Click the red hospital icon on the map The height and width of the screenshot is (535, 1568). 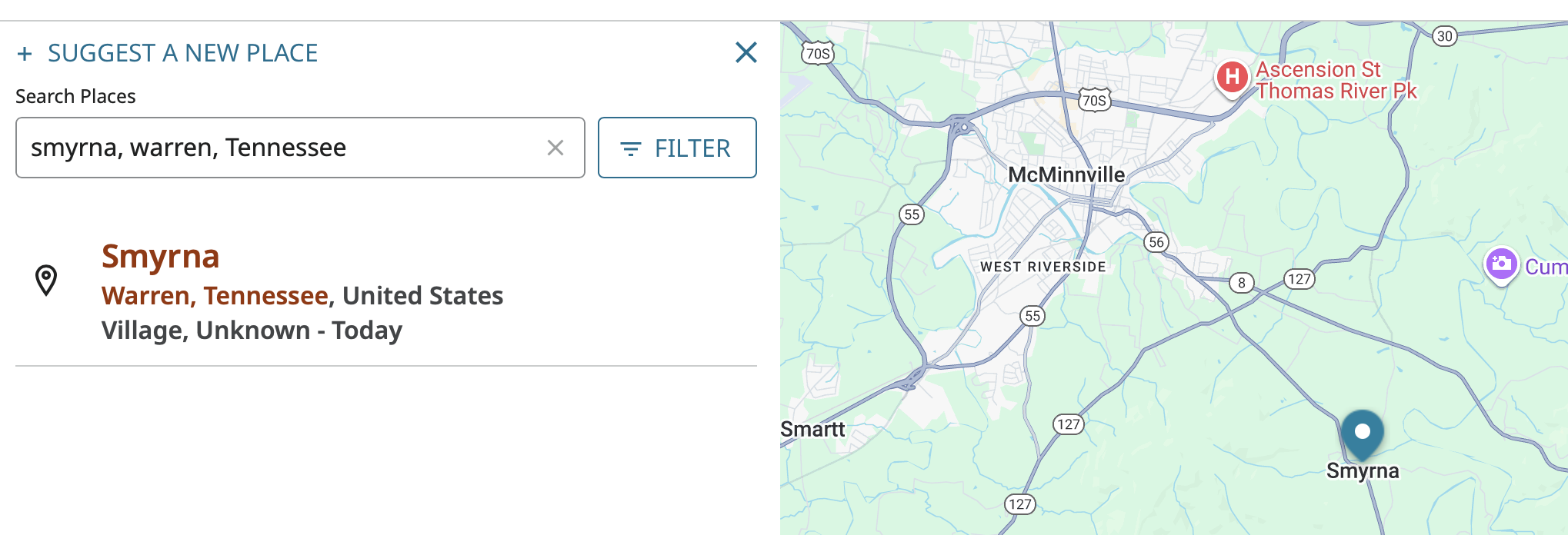tap(1232, 77)
